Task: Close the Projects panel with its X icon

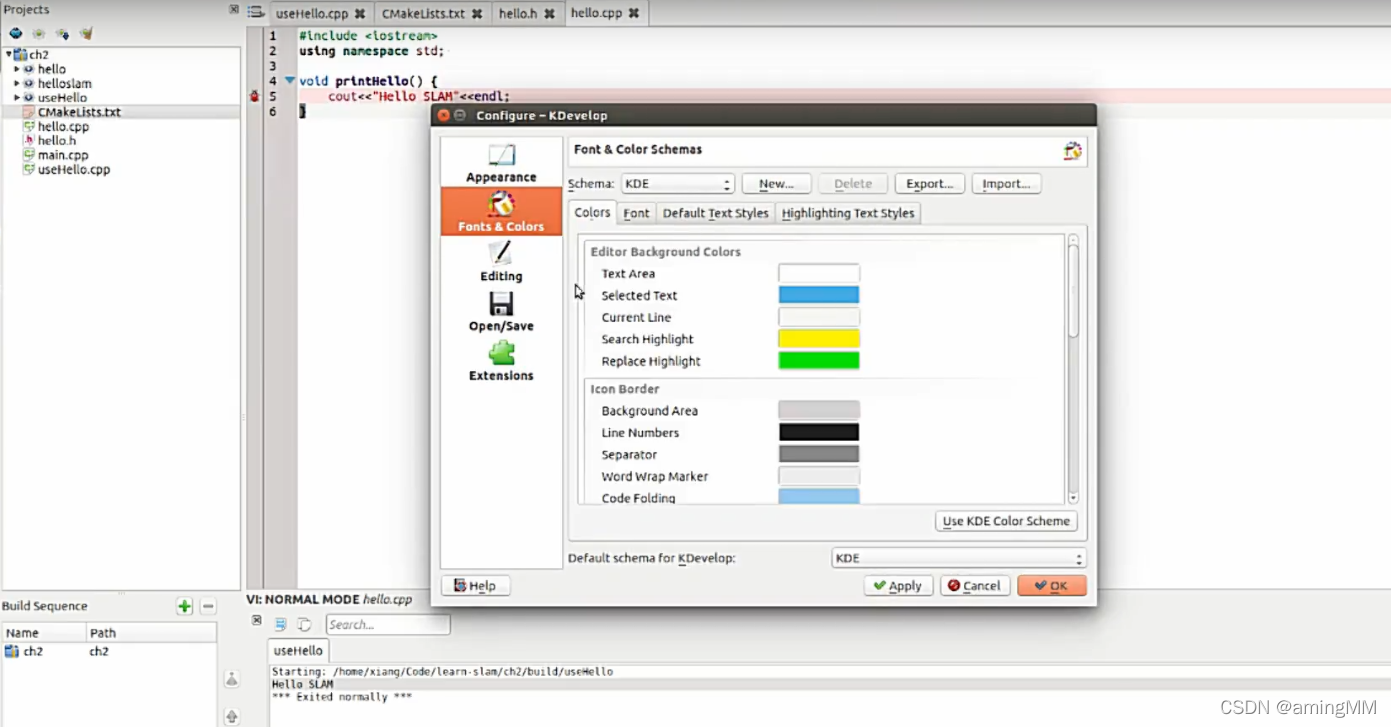Action: (x=234, y=9)
